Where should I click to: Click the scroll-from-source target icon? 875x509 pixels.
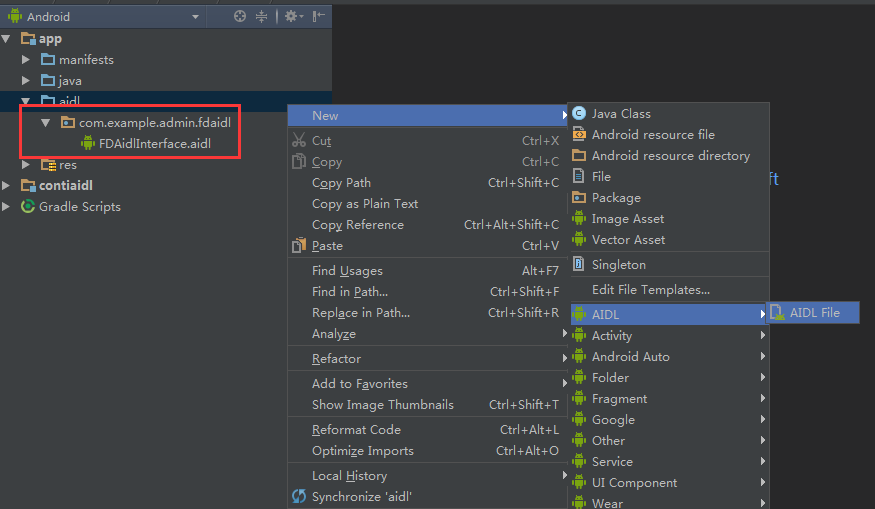[x=240, y=16]
